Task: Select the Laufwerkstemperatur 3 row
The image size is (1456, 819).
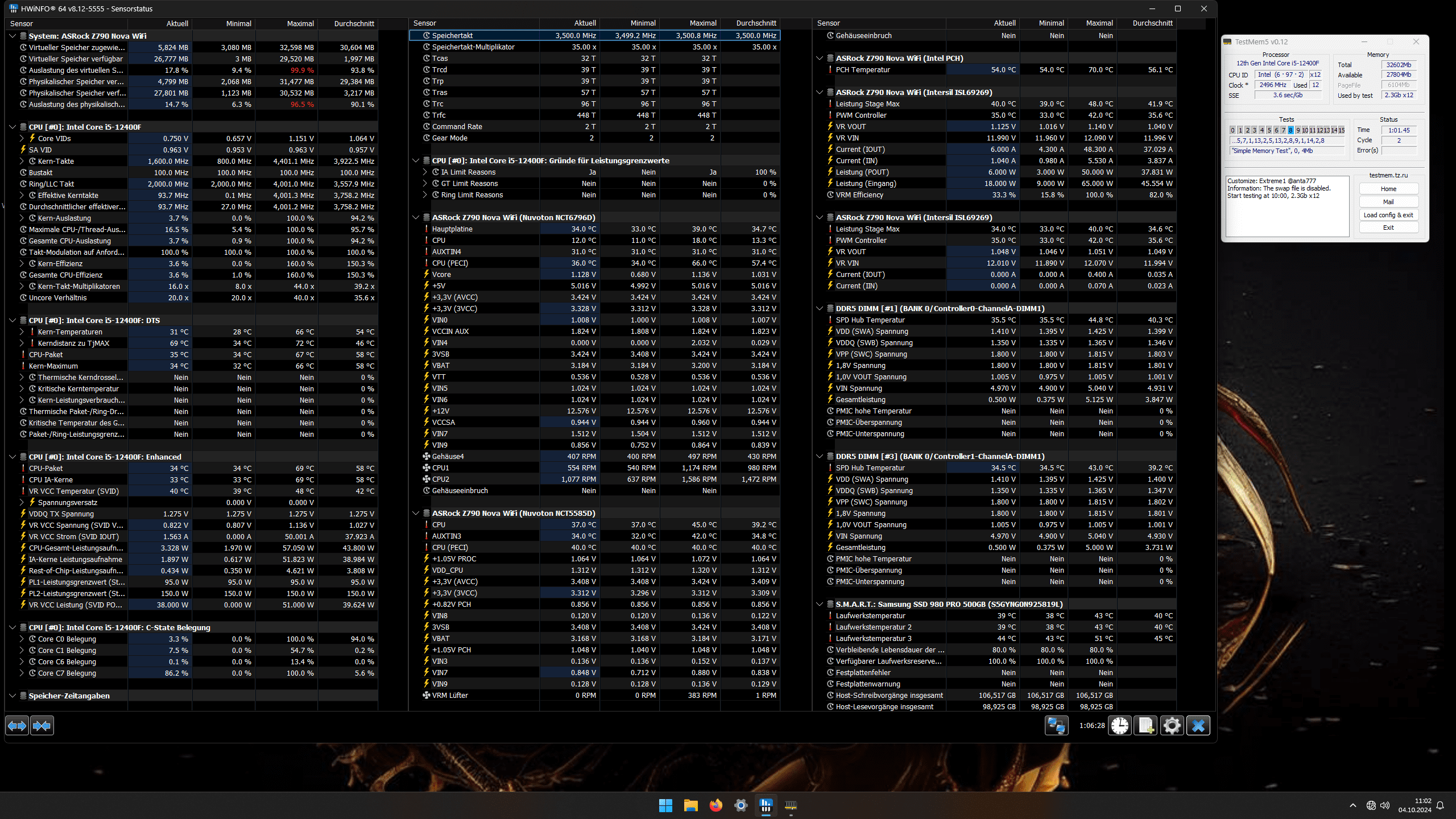Action: [994, 638]
